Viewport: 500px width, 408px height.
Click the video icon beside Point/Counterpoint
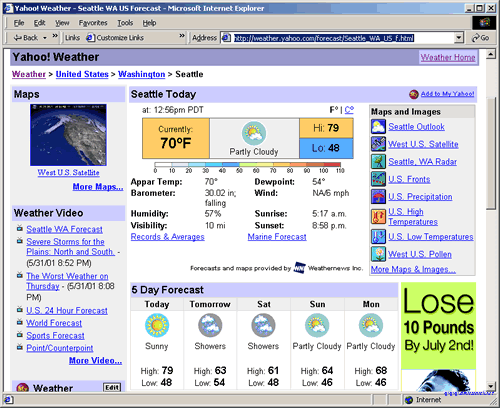pos(20,347)
